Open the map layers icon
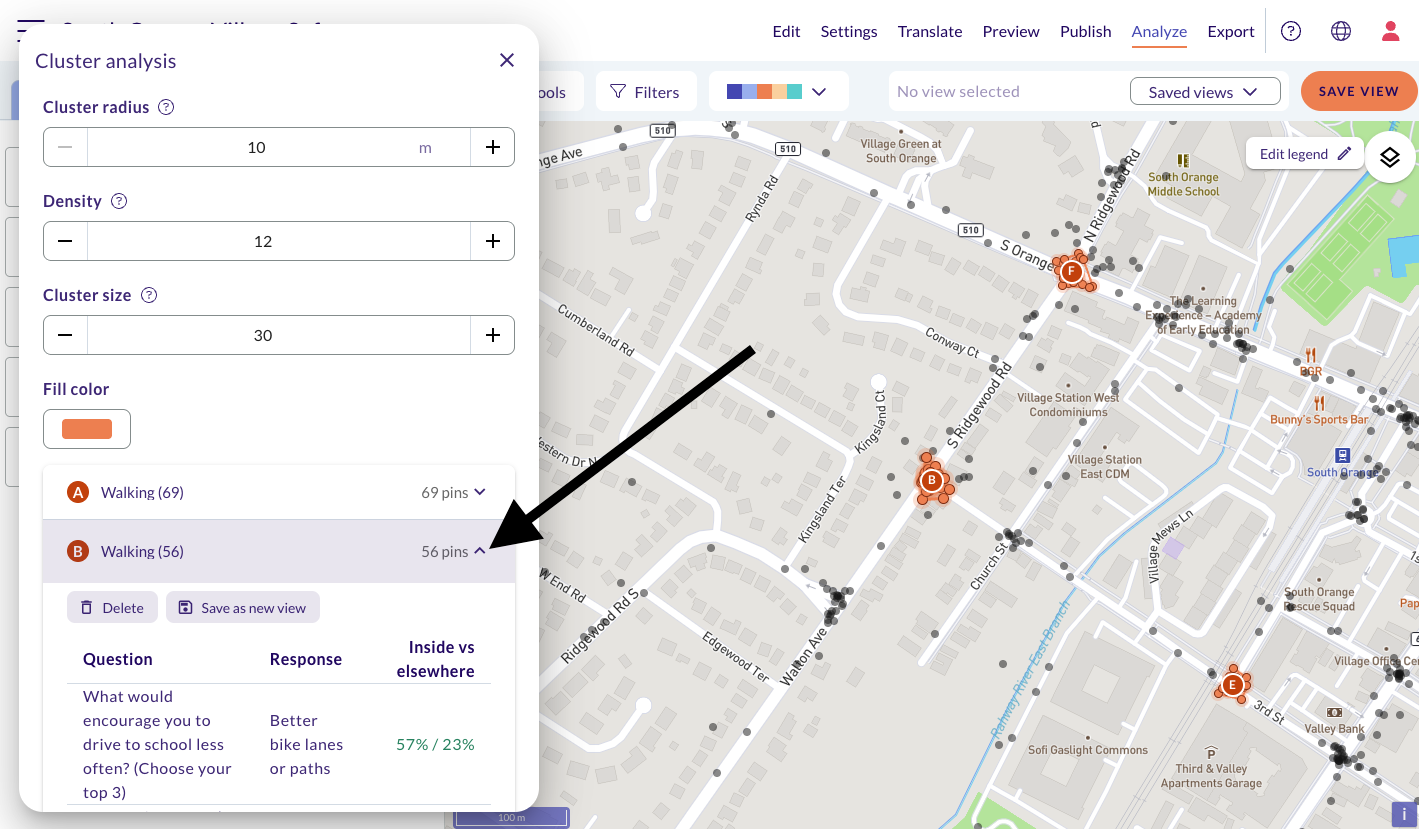The image size is (1419, 829). tap(1389, 156)
